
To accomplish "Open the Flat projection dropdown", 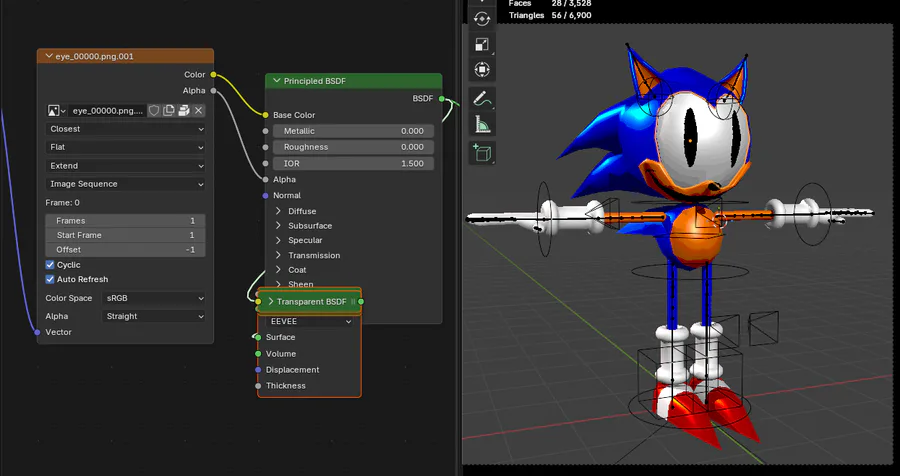I will click(x=125, y=148).
